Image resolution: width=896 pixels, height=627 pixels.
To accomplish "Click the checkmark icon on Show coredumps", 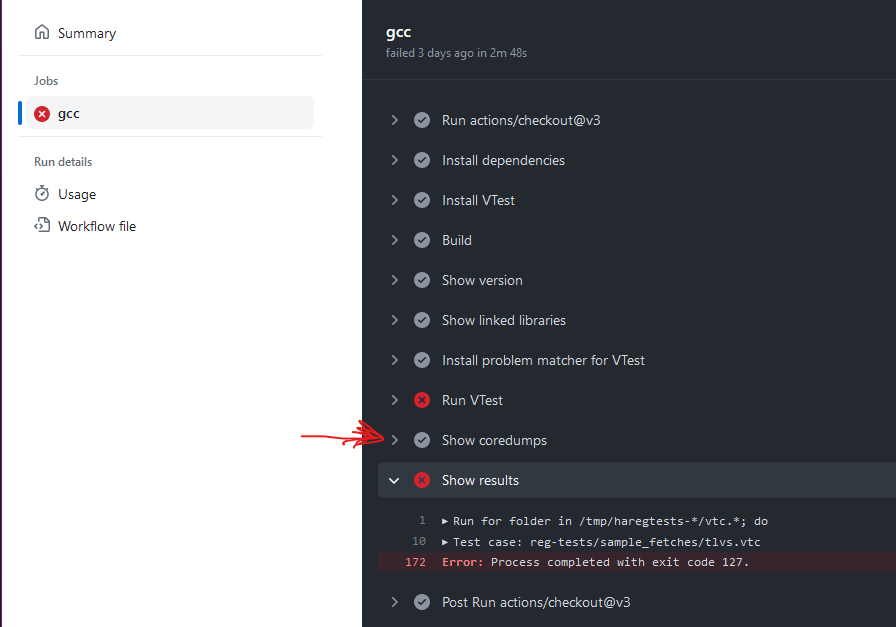I will tap(422, 440).
